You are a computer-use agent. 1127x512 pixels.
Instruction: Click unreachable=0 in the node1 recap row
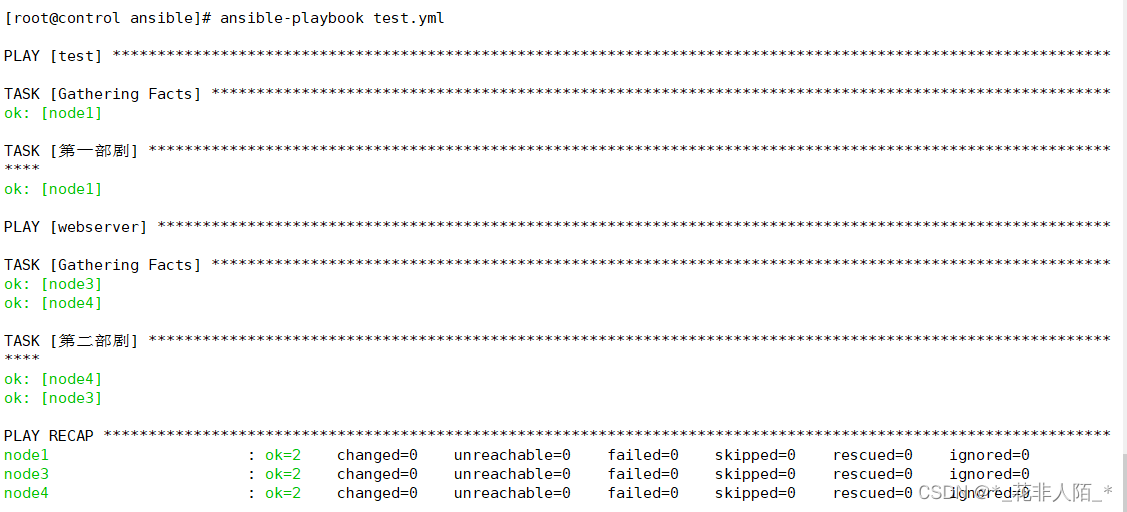tap(512, 455)
